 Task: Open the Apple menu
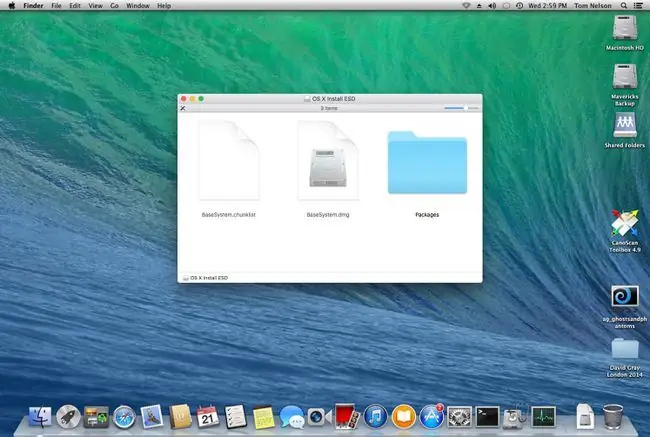(x=12, y=6)
